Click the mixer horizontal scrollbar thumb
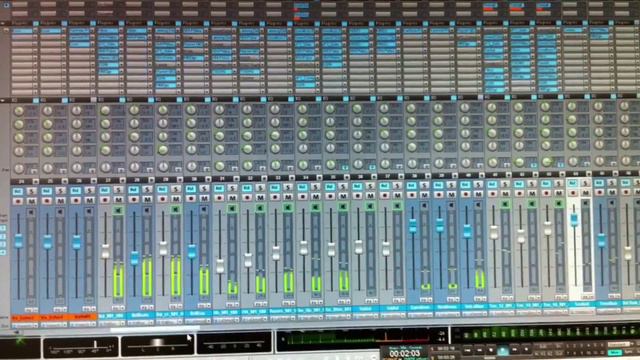The image size is (640, 360). pyautogui.click(x=155, y=329)
